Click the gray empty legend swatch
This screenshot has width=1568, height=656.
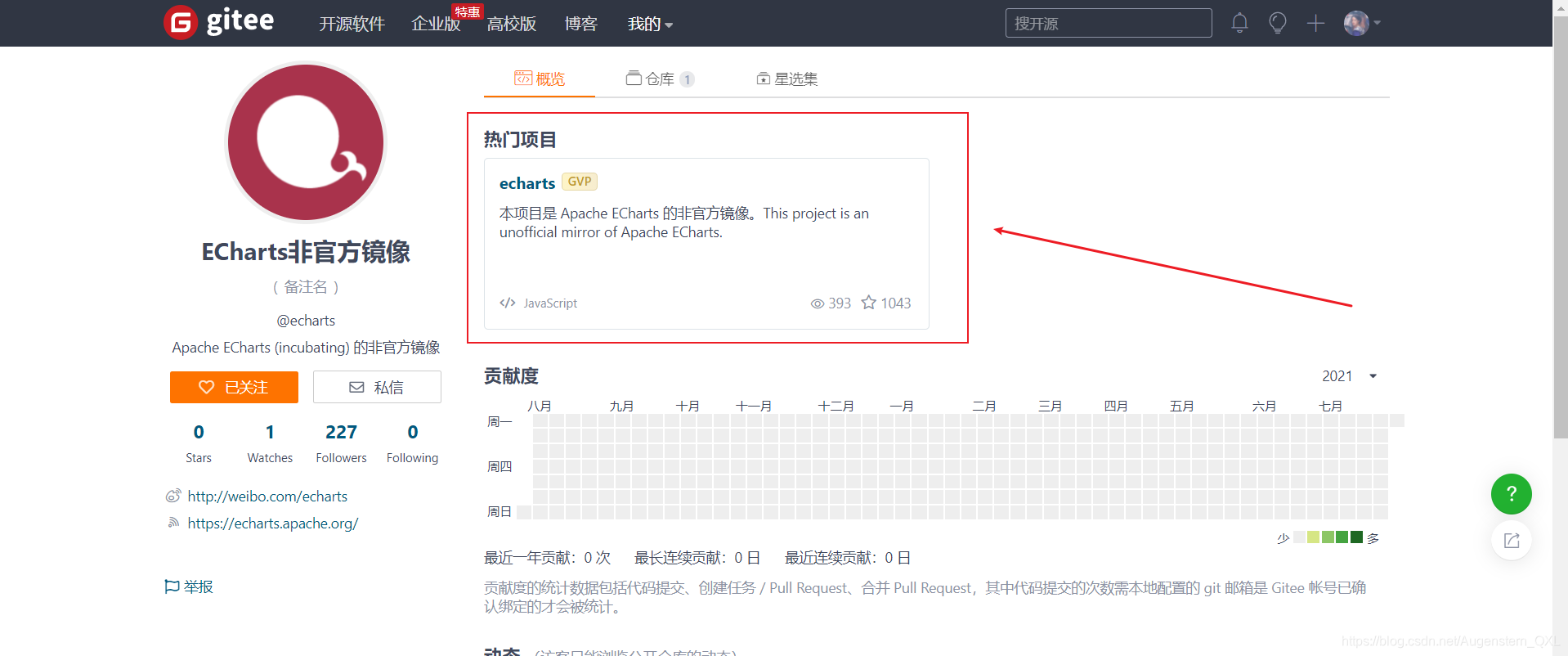click(x=1299, y=537)
